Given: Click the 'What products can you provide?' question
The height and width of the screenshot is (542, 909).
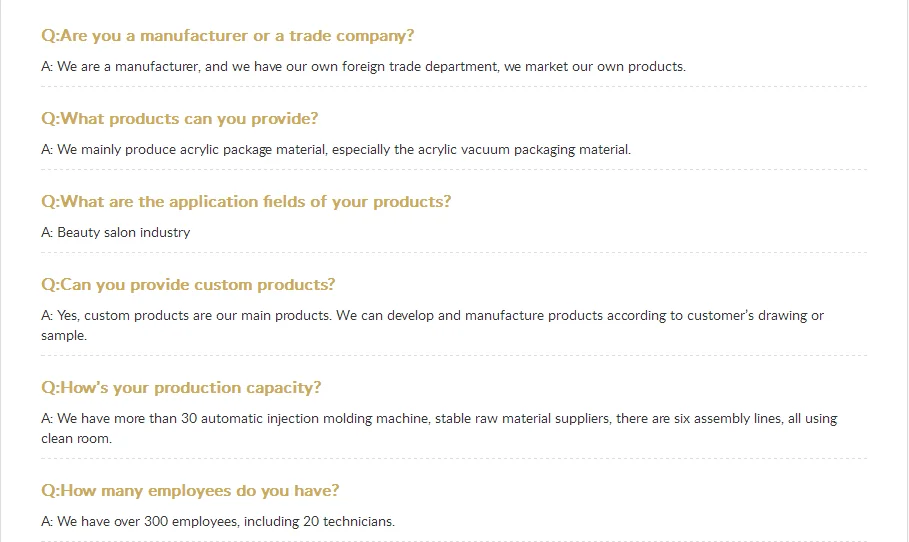Looking at the screenshot, I should click(x=179, y=119).
